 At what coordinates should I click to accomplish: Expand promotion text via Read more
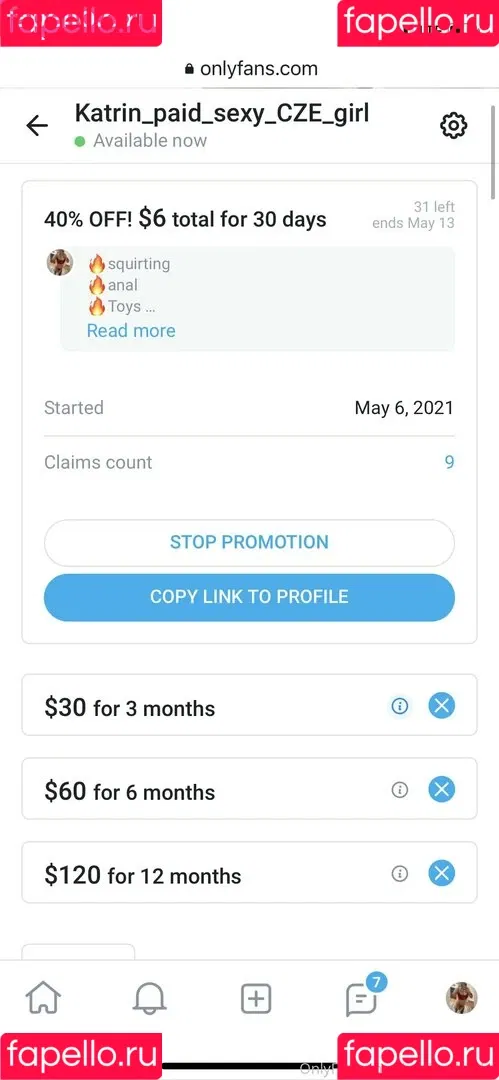(x=131, y=331)
